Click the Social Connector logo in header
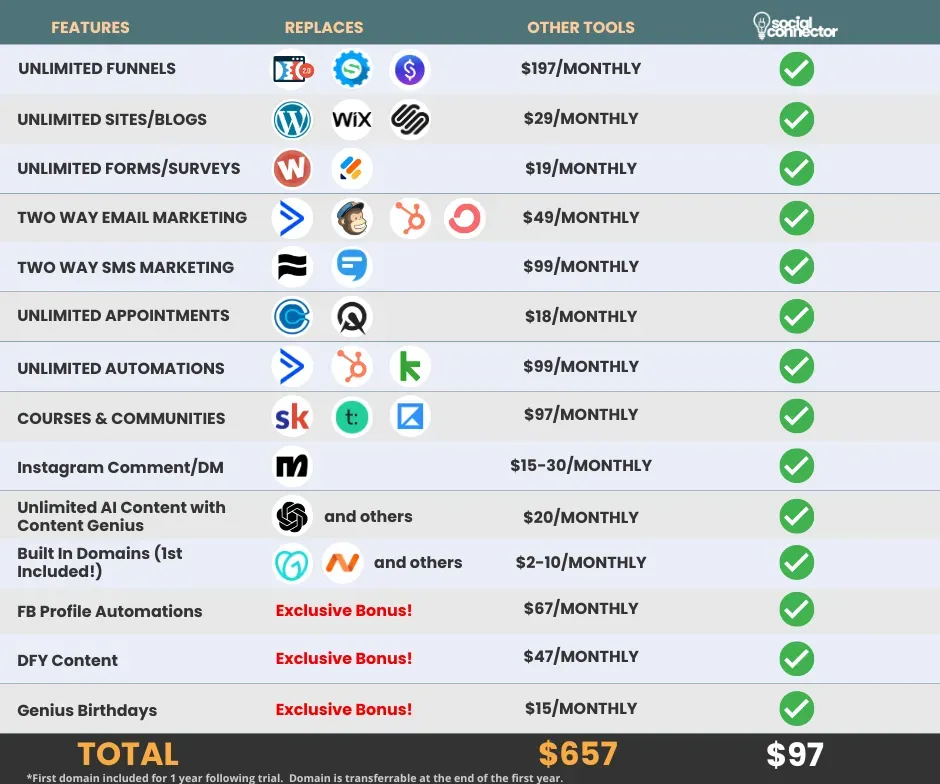Screen dimensions: 940x784 point(795,26)
